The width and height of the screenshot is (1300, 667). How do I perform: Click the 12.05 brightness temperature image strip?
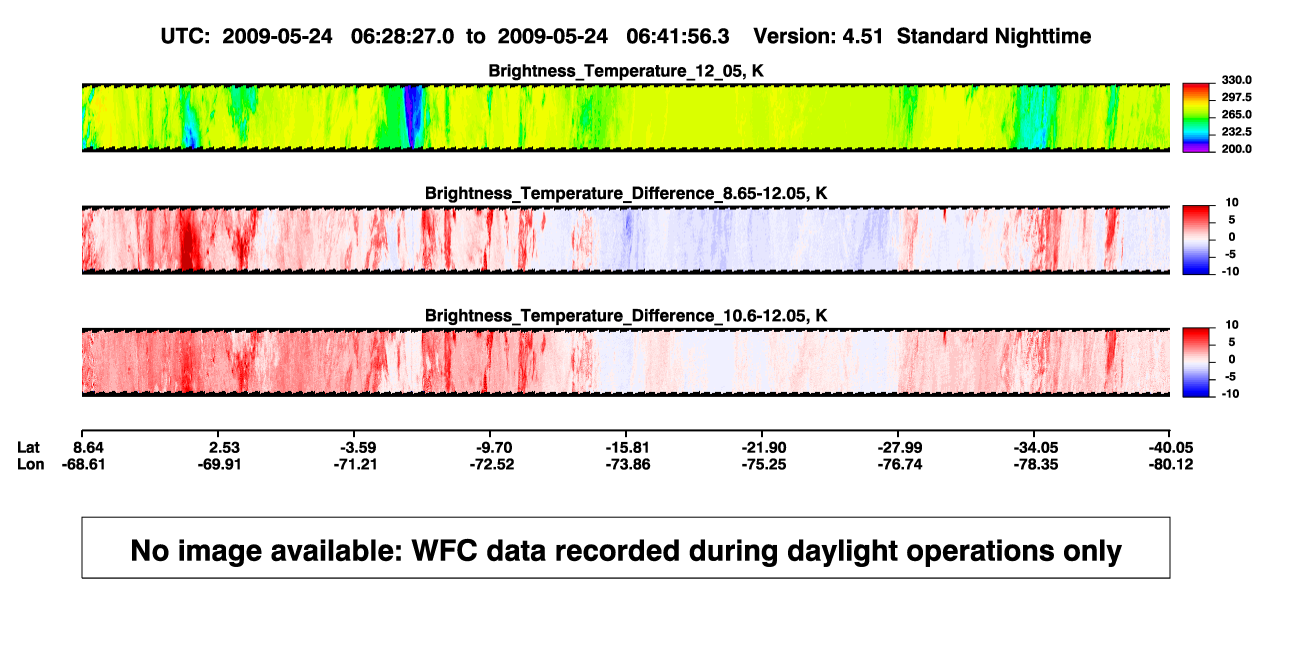(x=626, y=117)
